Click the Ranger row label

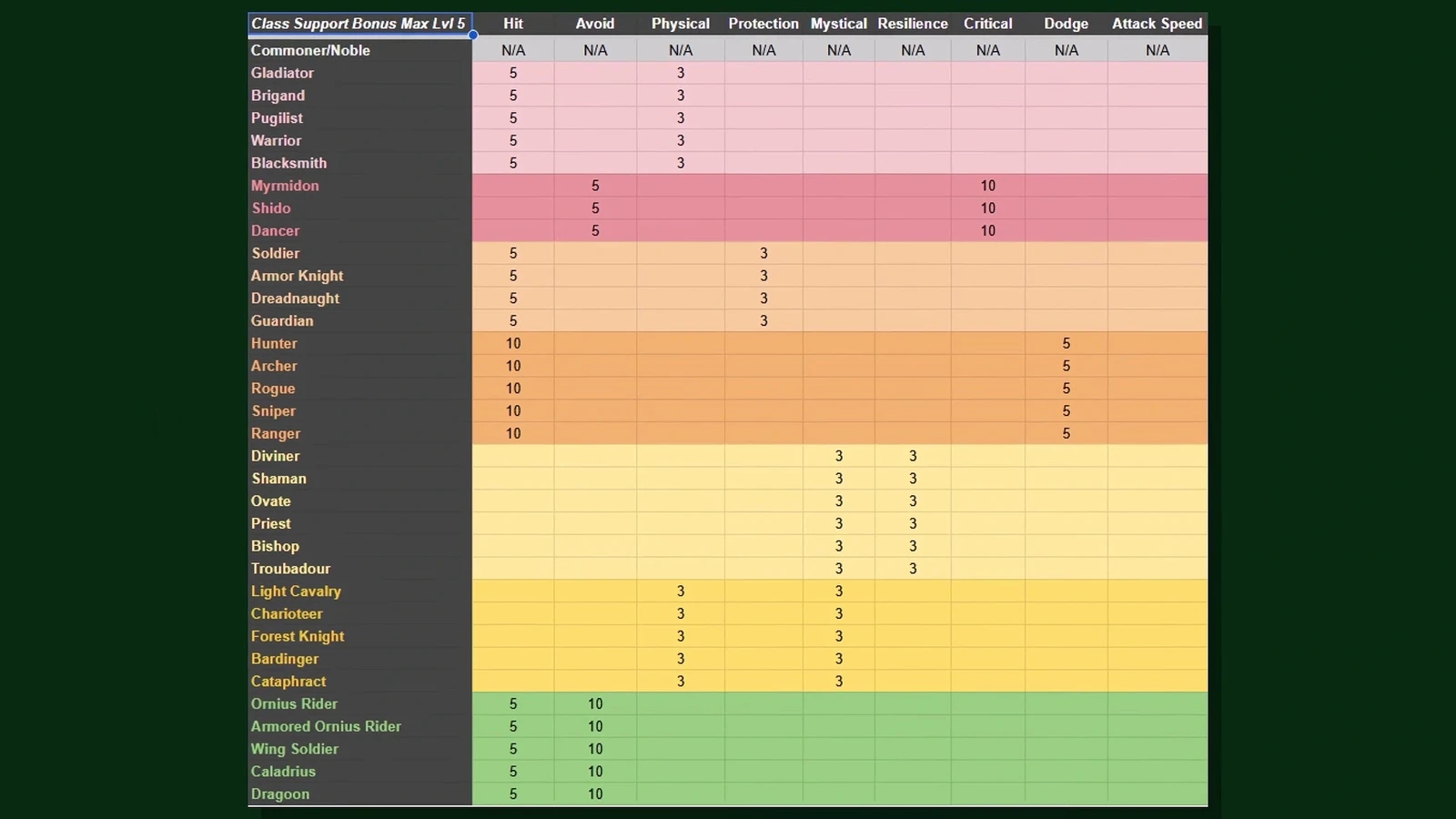[x=276, y=434]
